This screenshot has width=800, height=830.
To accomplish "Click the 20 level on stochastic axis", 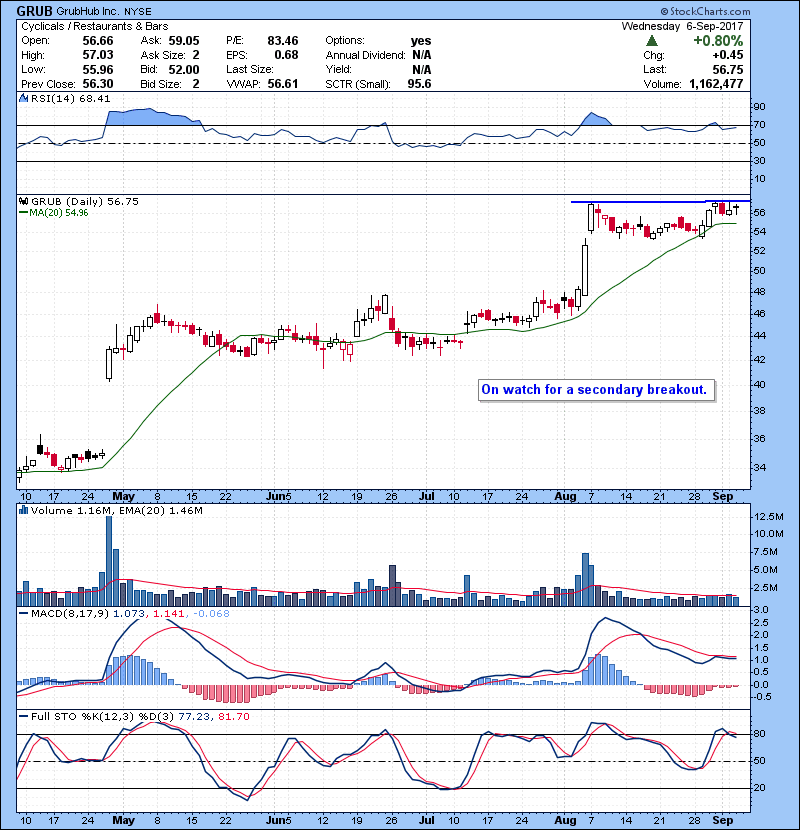I will [759, 788].
